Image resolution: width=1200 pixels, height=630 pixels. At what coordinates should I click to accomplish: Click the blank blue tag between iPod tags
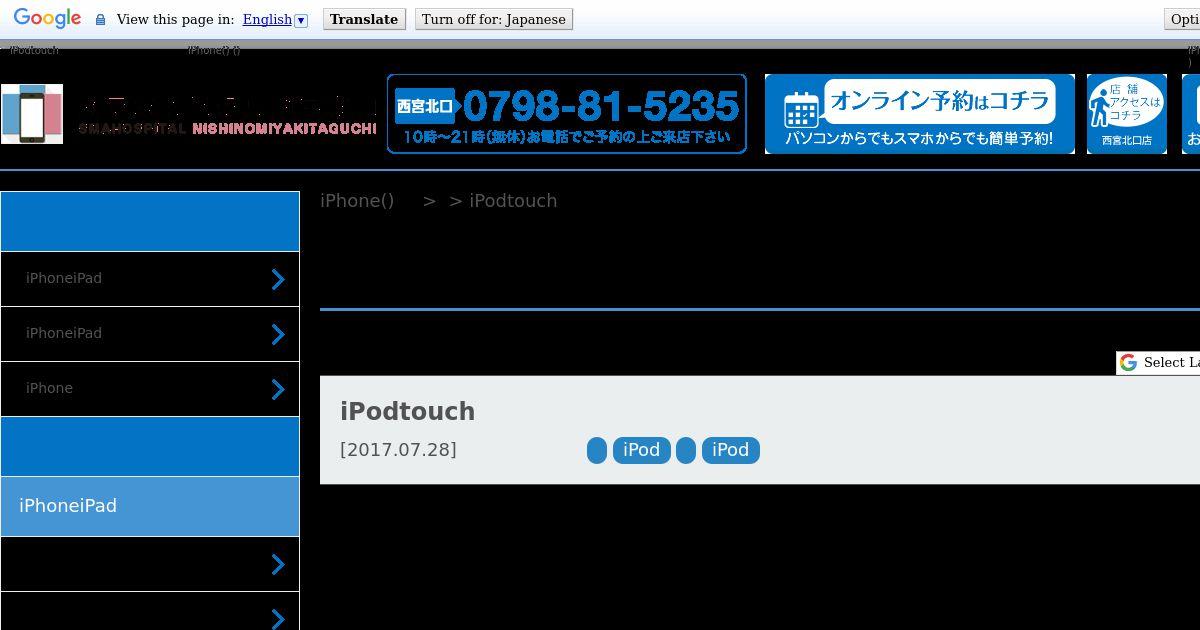tap(686, 450)
